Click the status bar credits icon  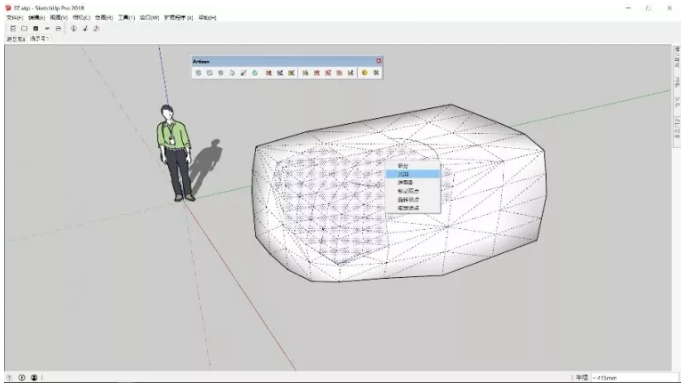tap(22, 378)
